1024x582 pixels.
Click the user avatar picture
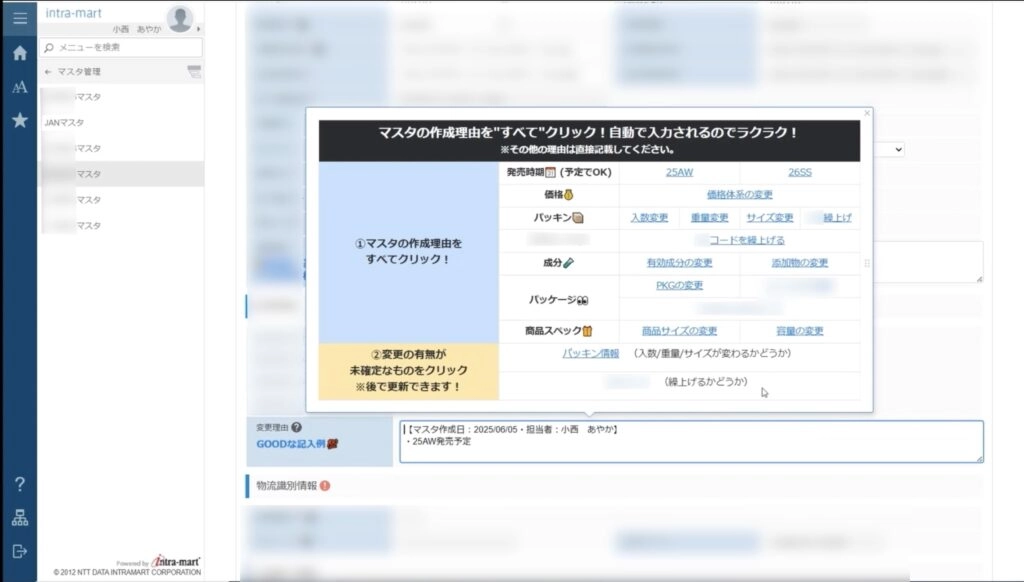click(x=180, y=18)
